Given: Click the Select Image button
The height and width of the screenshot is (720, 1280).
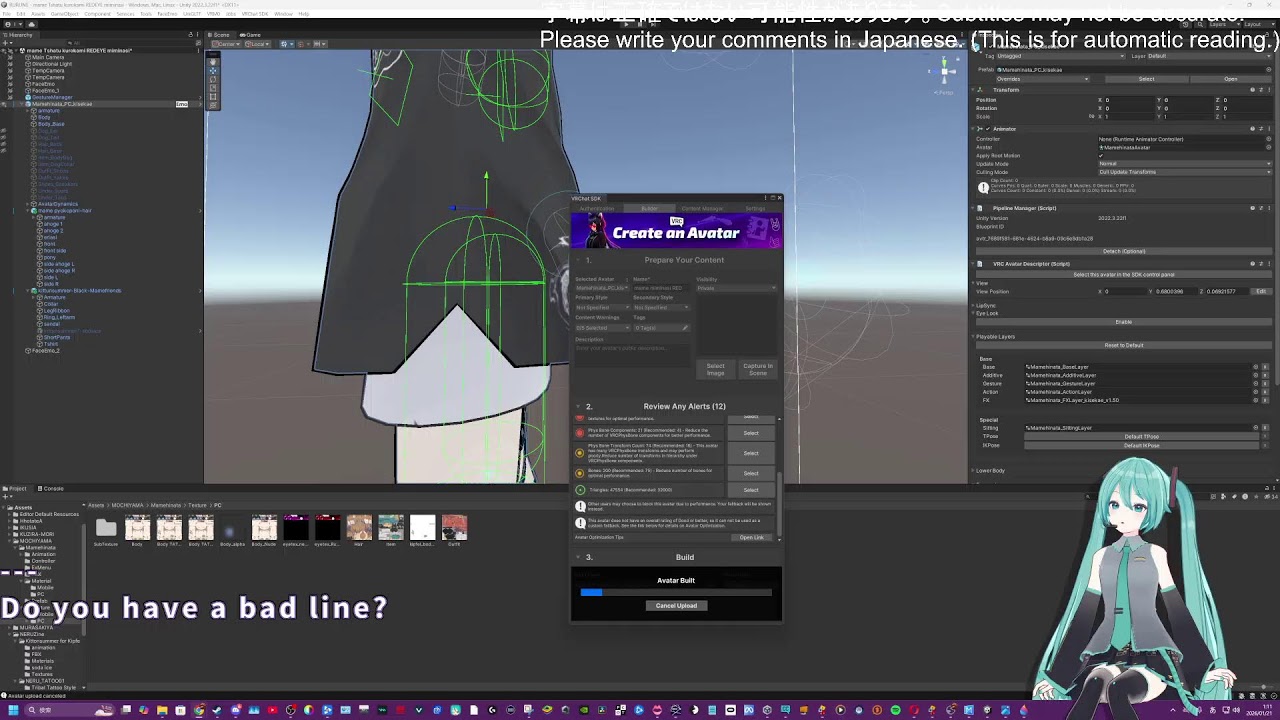Looking at the screenshot, I should (715, 369).
